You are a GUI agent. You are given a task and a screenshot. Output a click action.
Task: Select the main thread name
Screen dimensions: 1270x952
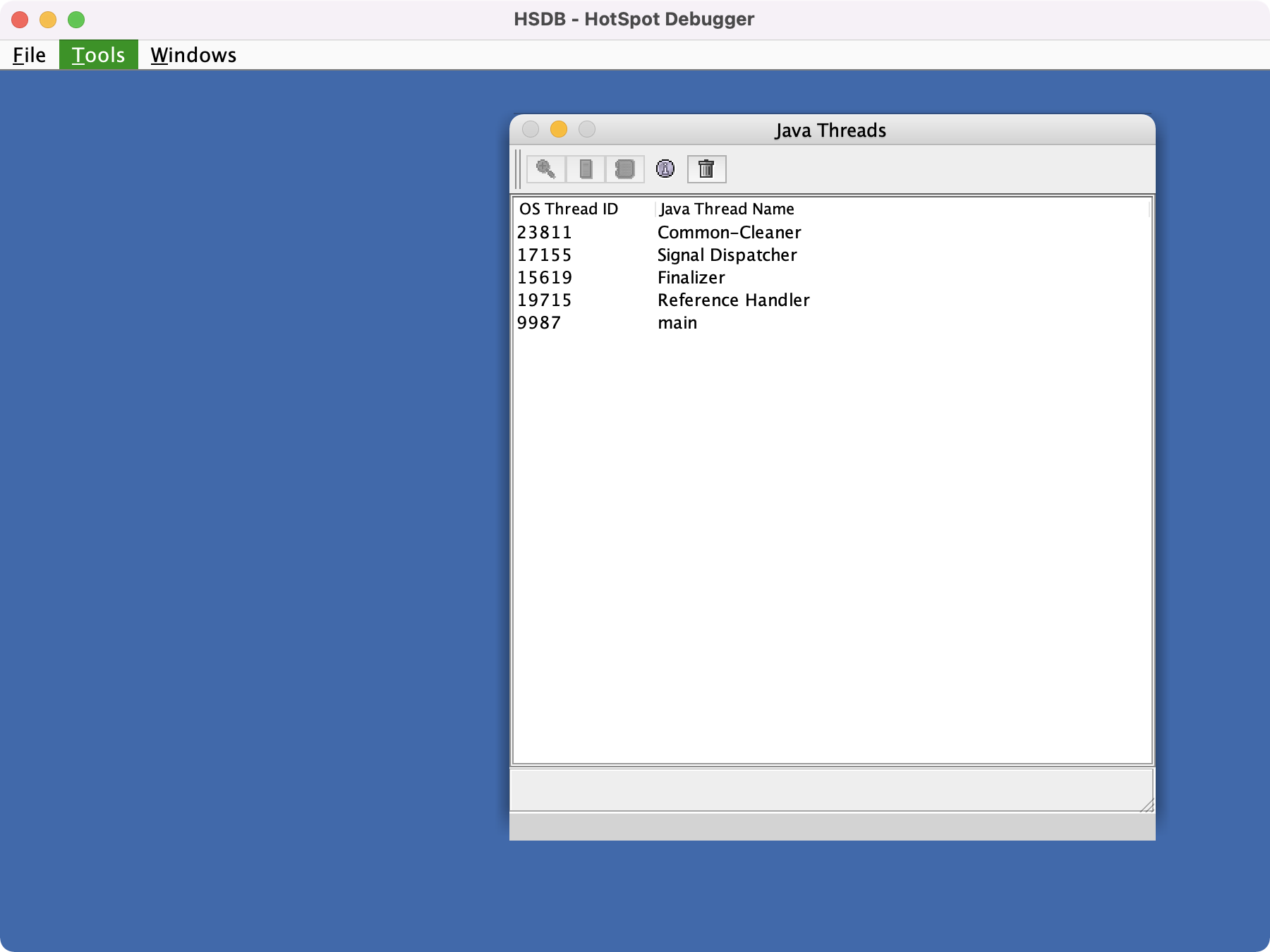click(677, 323)
